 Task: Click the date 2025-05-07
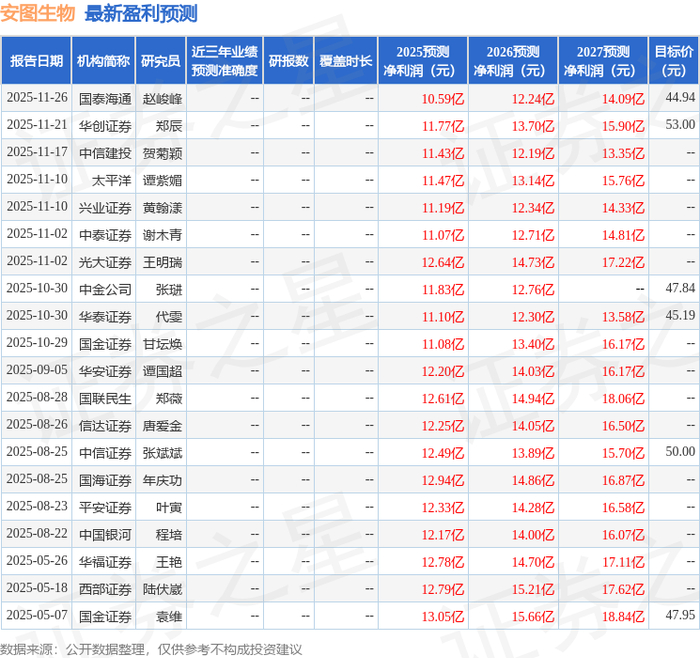coord(37,615)
